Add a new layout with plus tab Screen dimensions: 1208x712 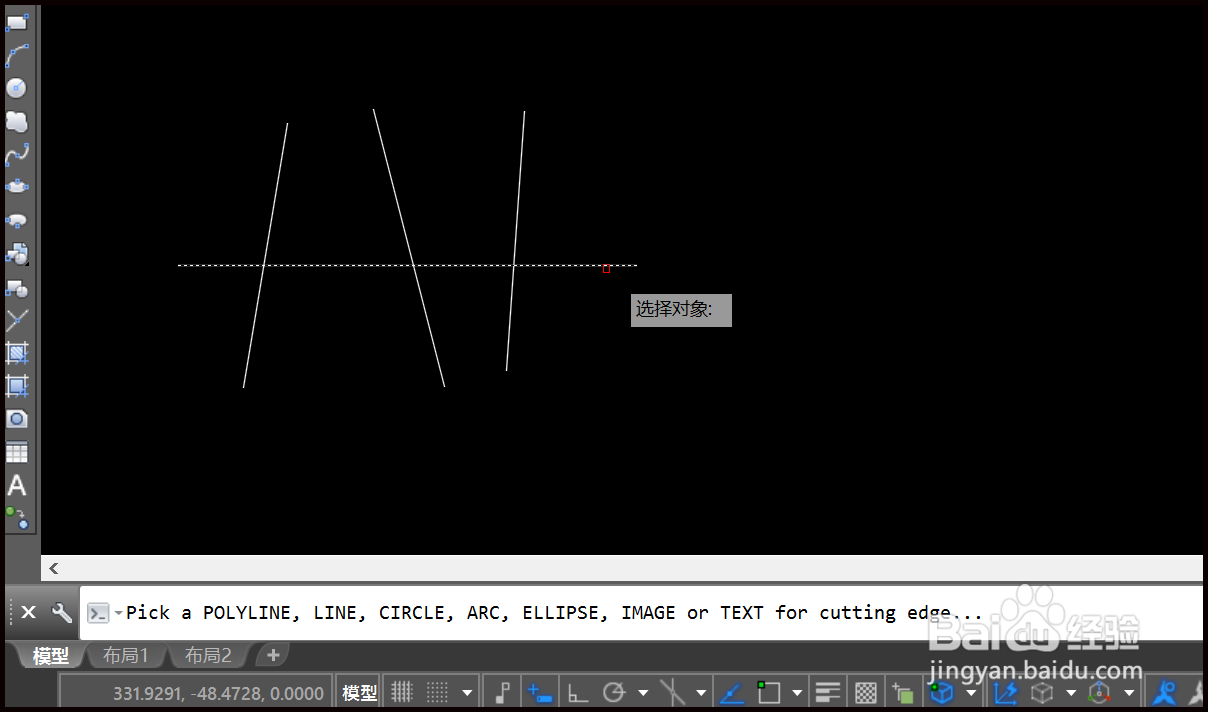click(272, 656)
